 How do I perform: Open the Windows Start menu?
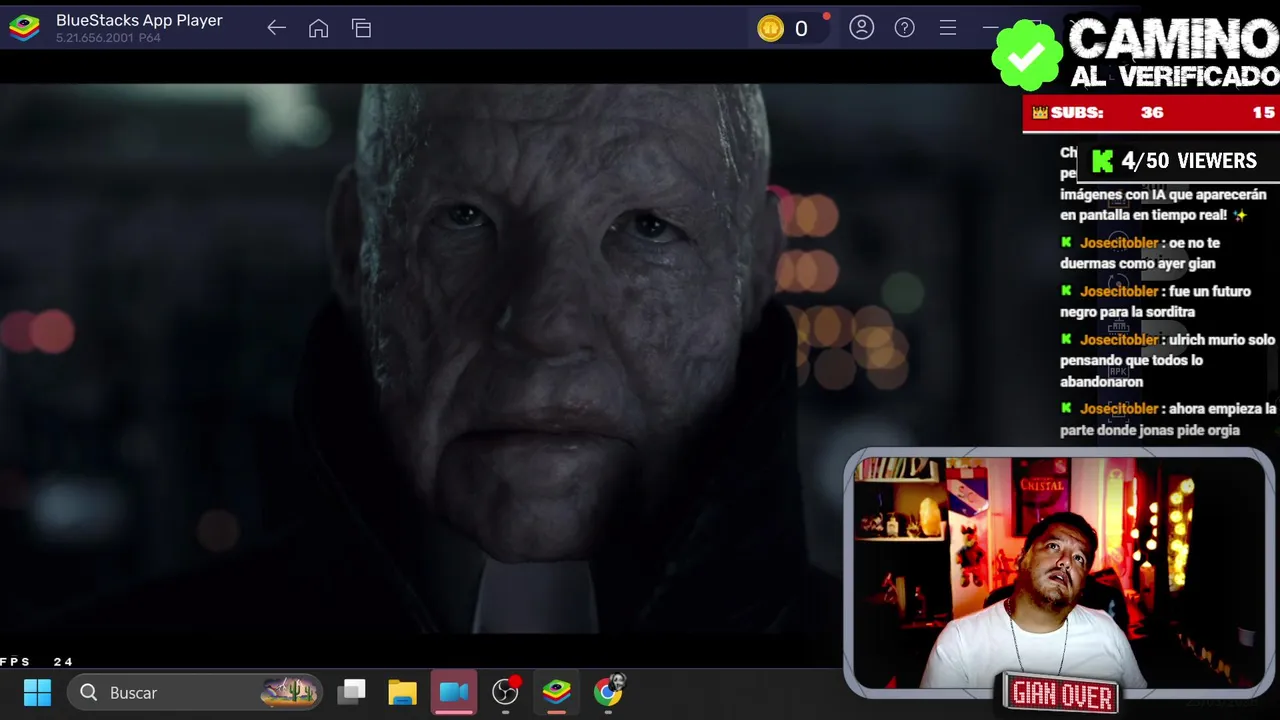37,692
